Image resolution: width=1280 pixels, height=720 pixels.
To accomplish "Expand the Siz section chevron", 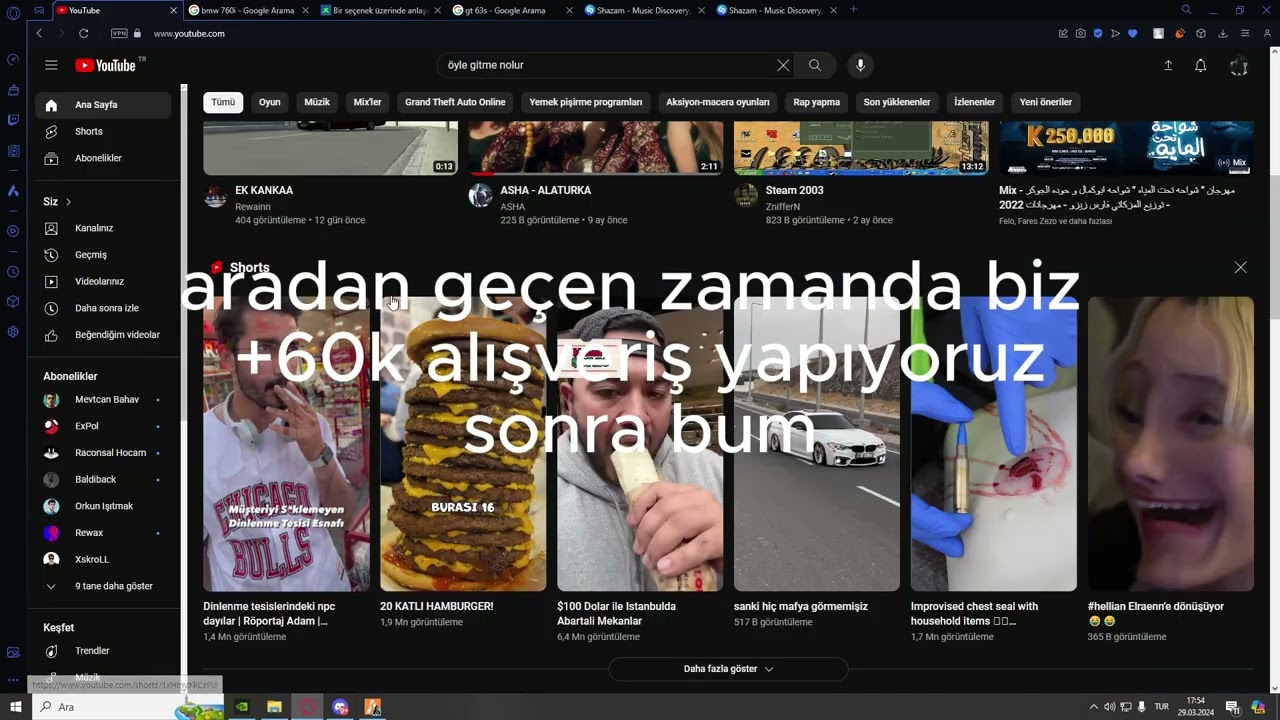I will (x=68, y=202).
